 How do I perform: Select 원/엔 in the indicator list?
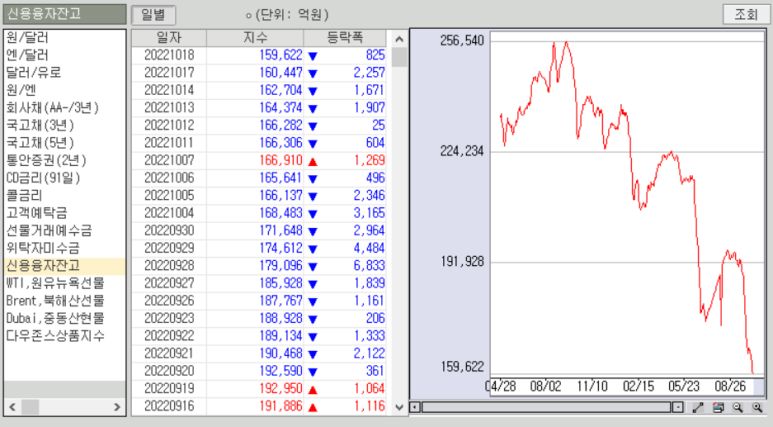tap(64, 90)
